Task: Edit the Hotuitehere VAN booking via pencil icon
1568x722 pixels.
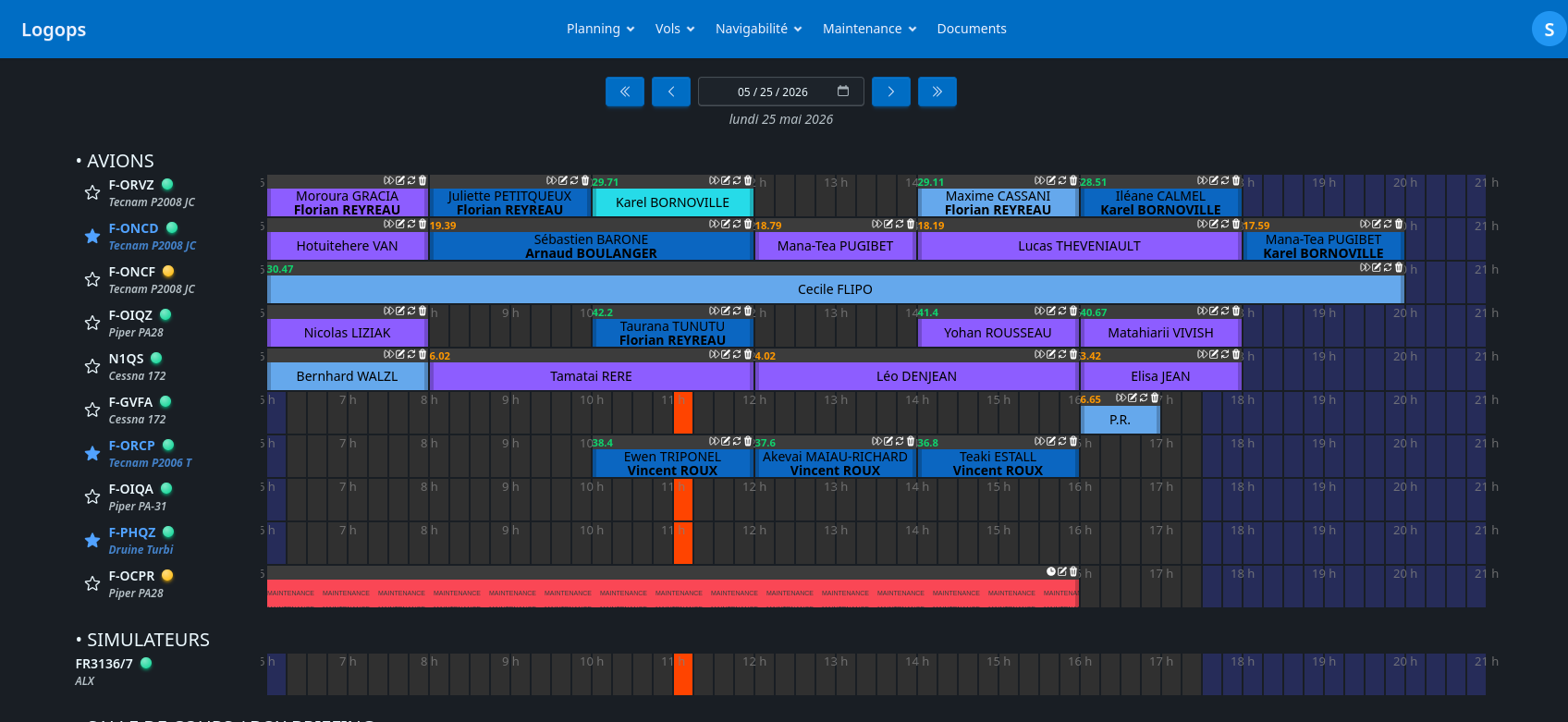Action: click(400, 225)
